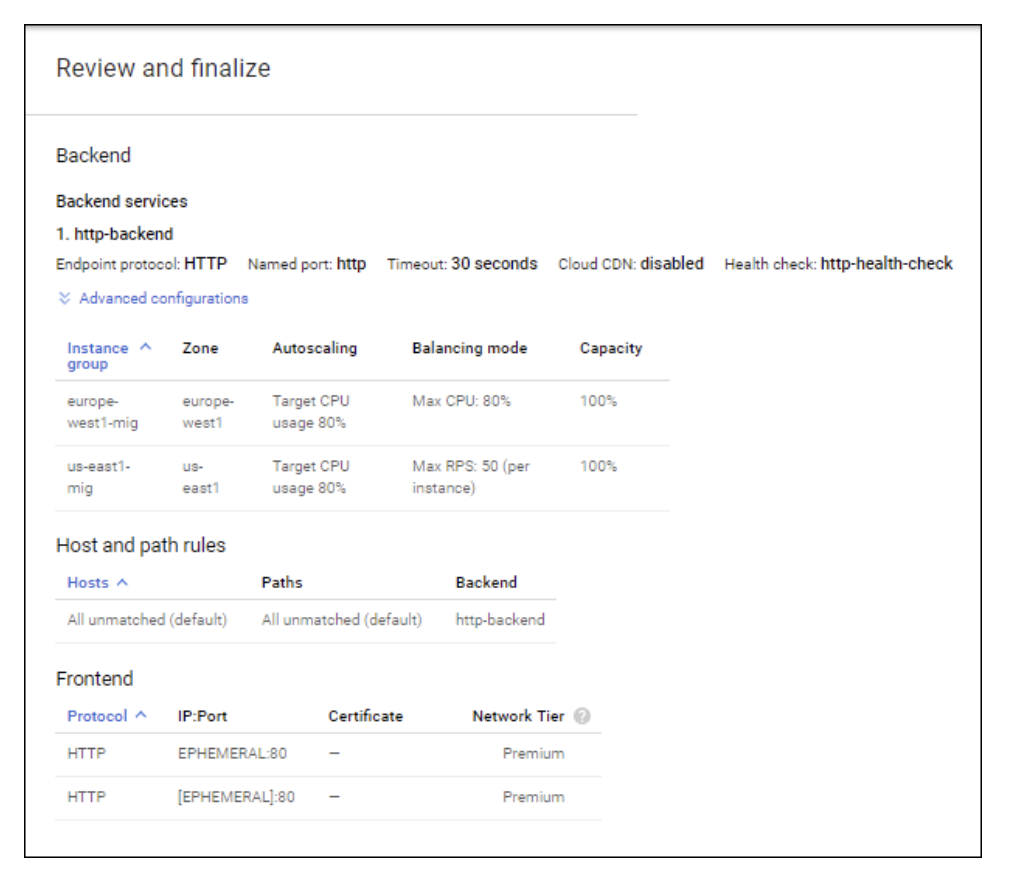
Task: Click http-backend in Host and path rules
Action: coord(500,620)
